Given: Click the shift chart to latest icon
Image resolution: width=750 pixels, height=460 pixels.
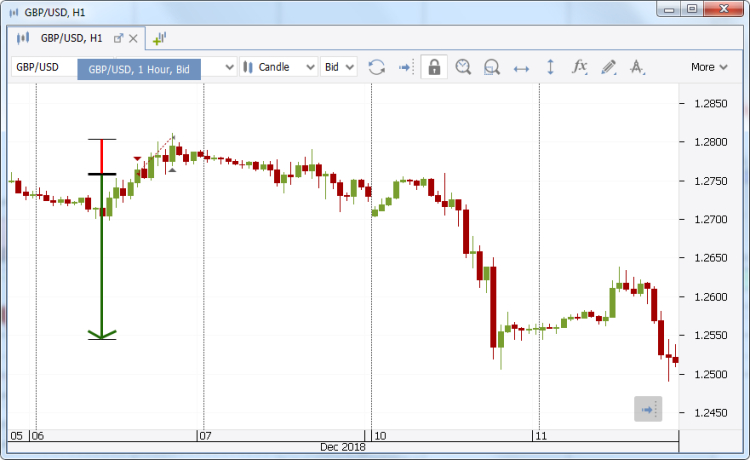Looking at the screenshot, I should point(405,67).
